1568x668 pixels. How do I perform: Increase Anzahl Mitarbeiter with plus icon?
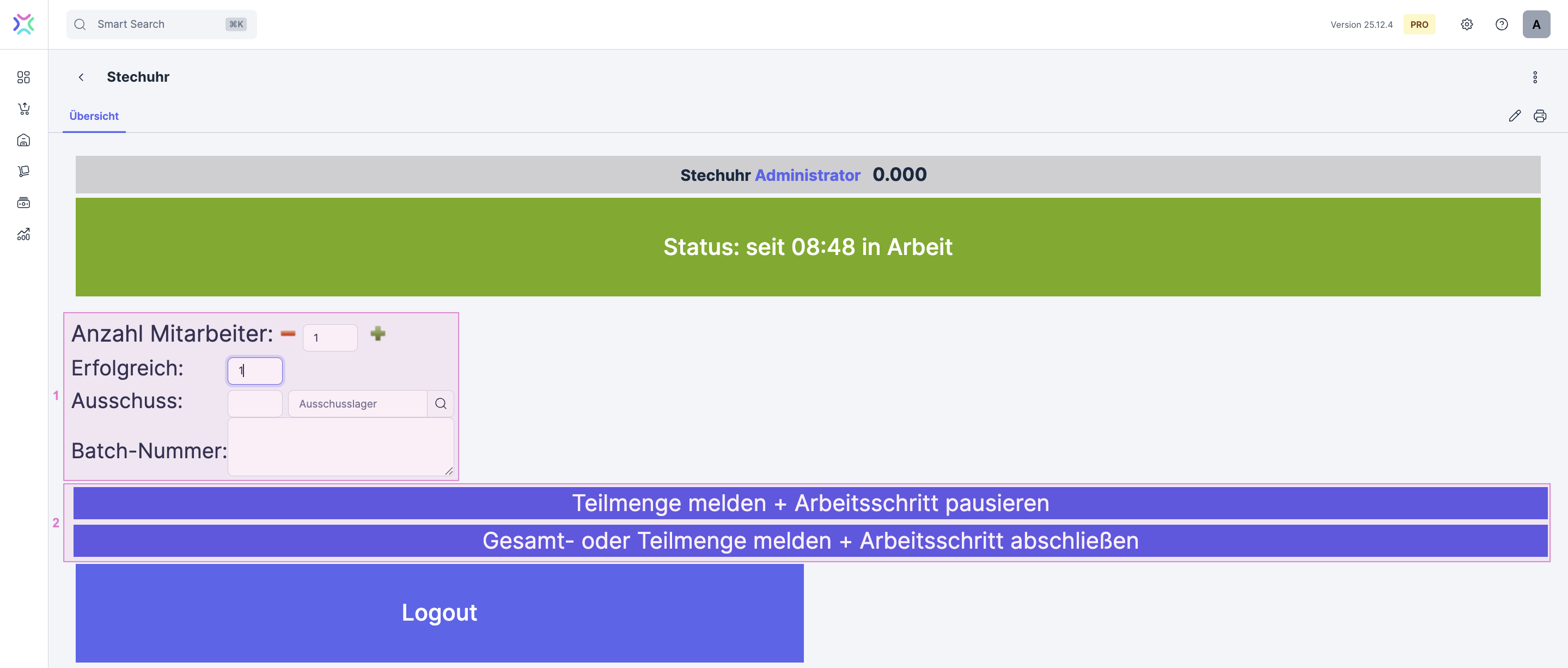pos(377,333)
